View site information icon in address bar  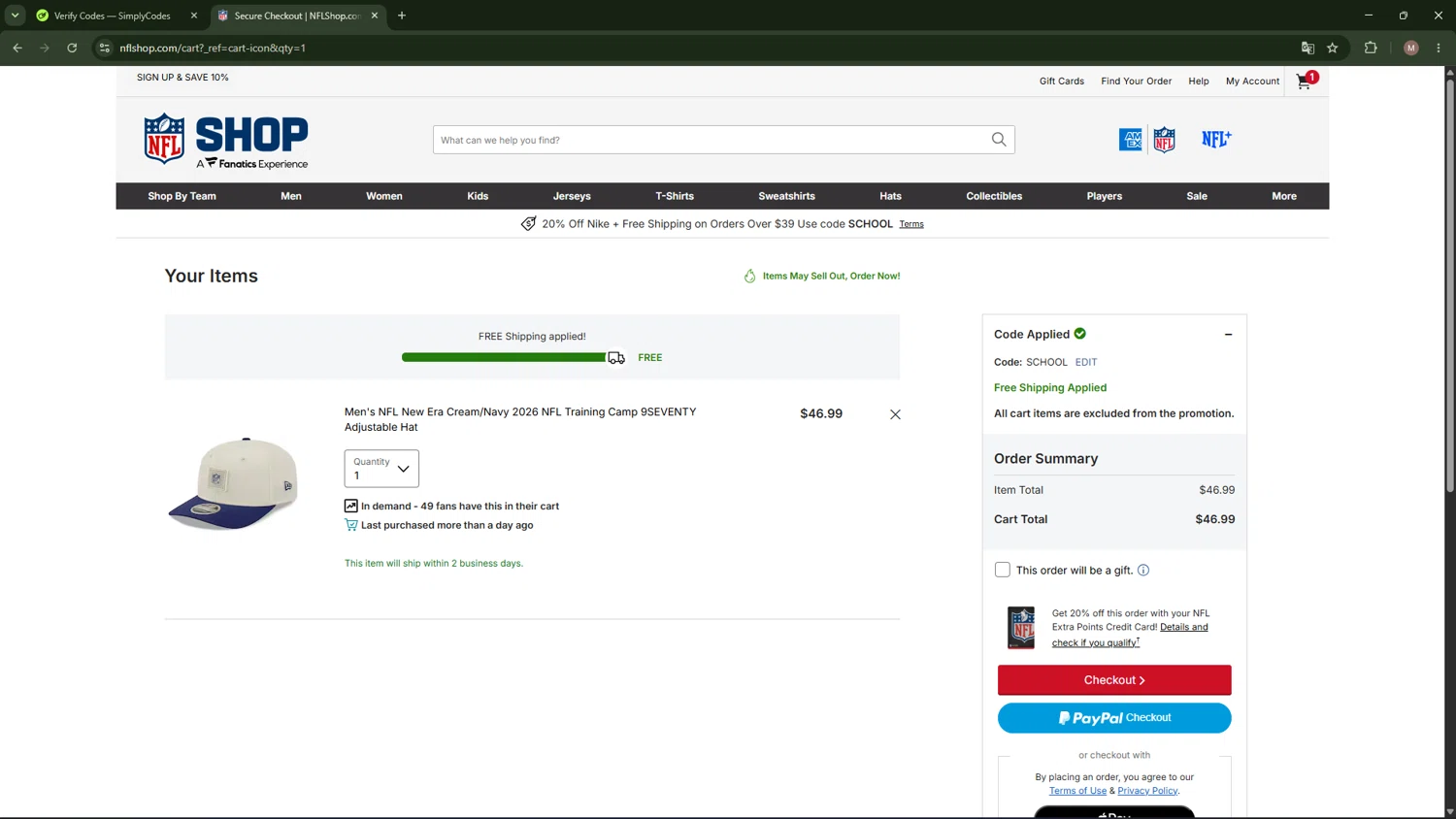[105, 48]
